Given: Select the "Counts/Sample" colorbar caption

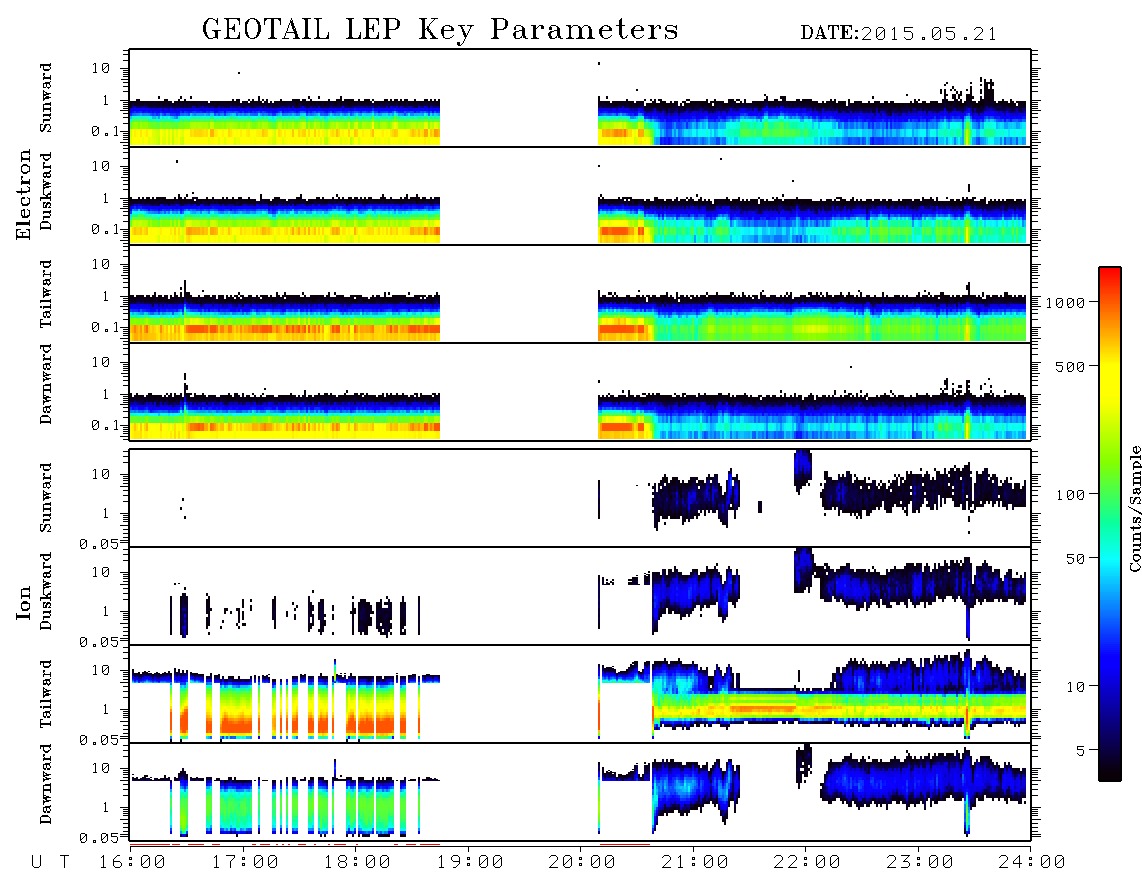Looking at the screenshot, I should coord(1135,508).
